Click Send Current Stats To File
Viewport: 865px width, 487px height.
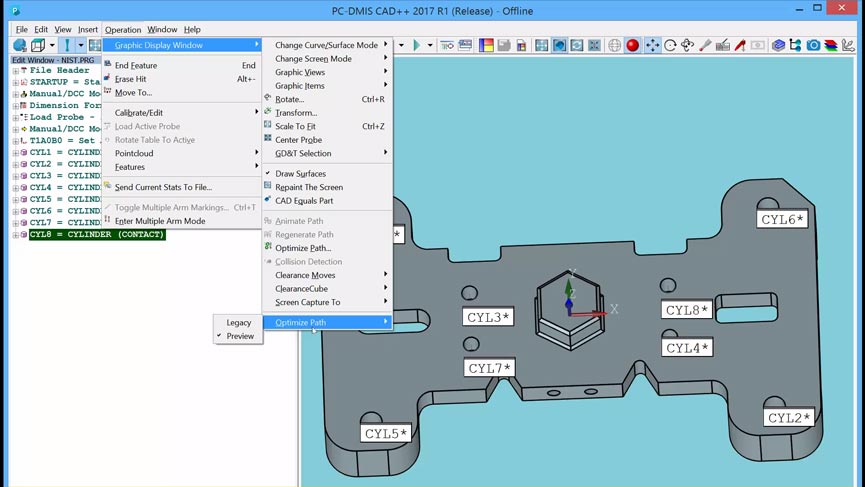point(163,187)
